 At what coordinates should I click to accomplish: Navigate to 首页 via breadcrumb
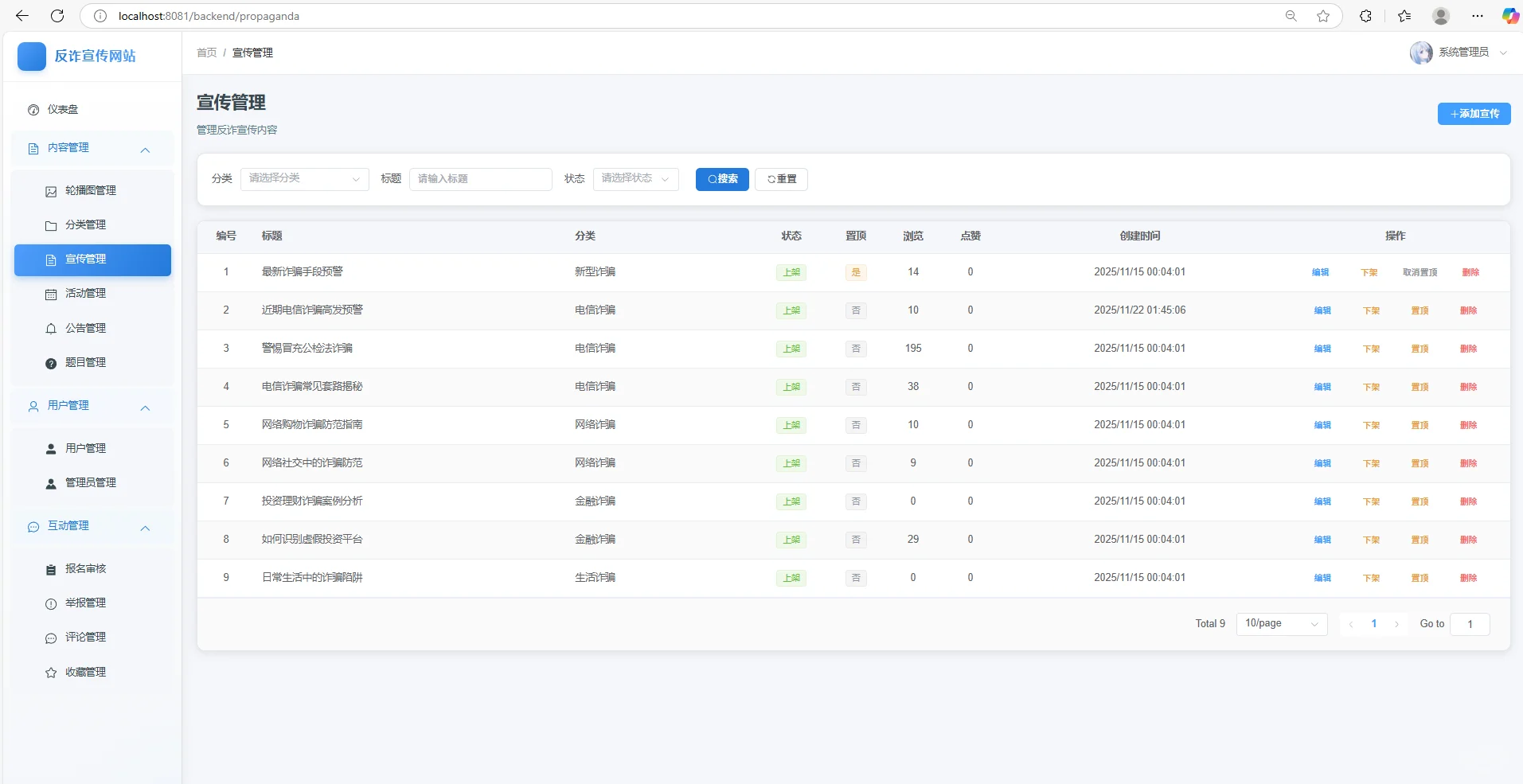(205, 53)
